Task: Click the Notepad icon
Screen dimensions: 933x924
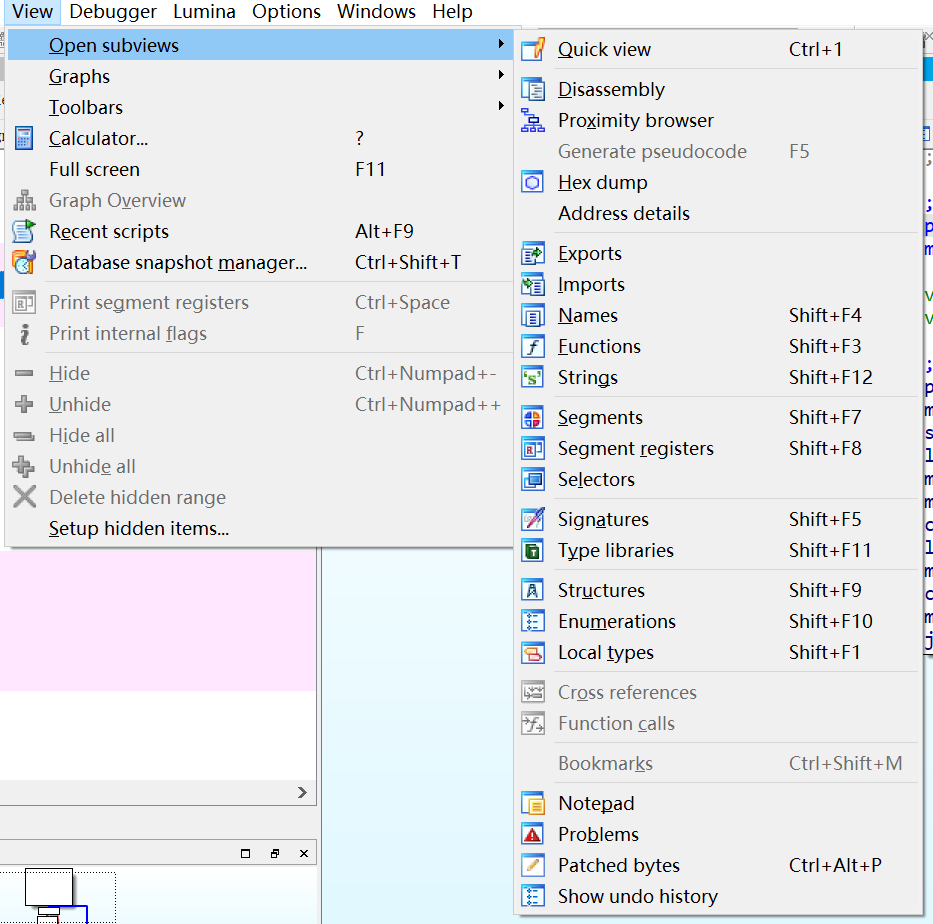Action: coord(533,803)
